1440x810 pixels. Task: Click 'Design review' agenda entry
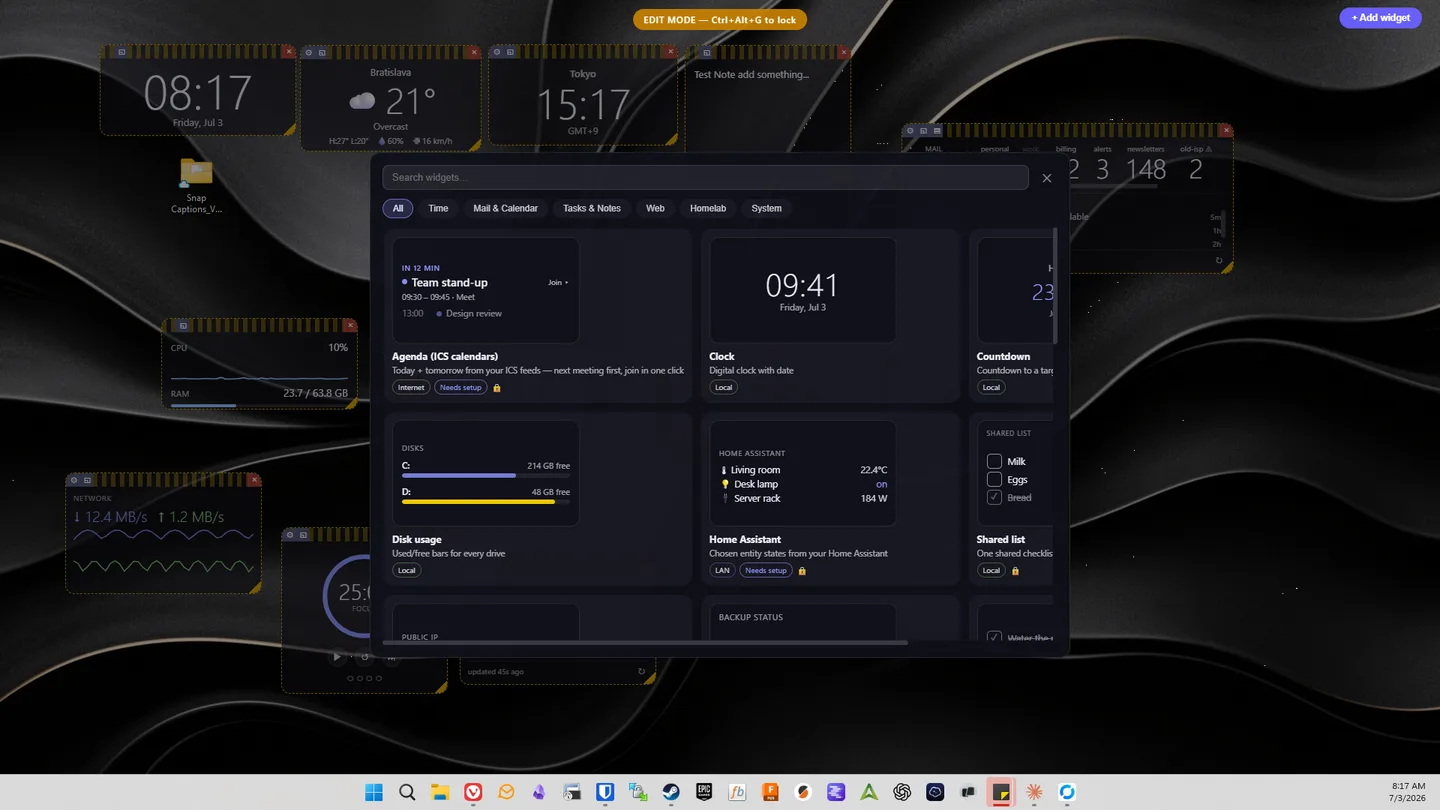(474, 314)
